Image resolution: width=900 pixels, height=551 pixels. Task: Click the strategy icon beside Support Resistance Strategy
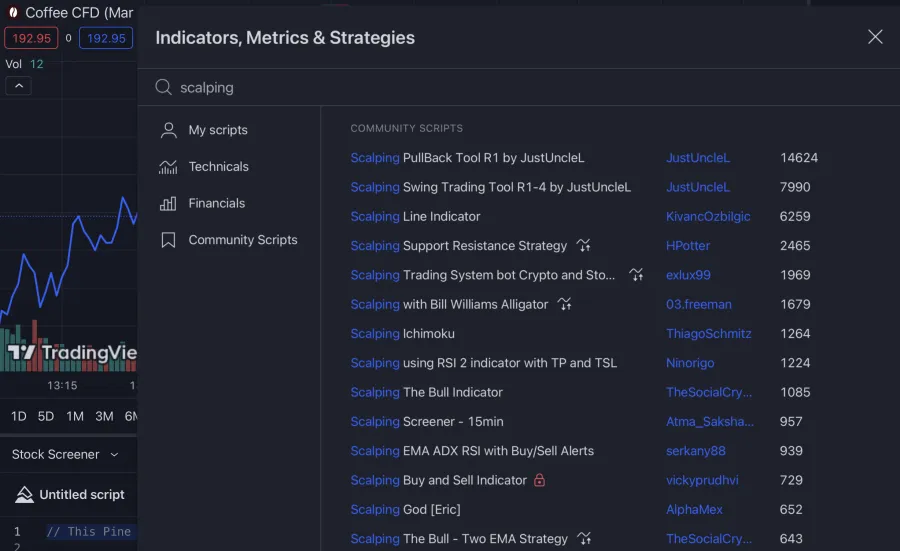pyautogui.click(x=584, y=246)
